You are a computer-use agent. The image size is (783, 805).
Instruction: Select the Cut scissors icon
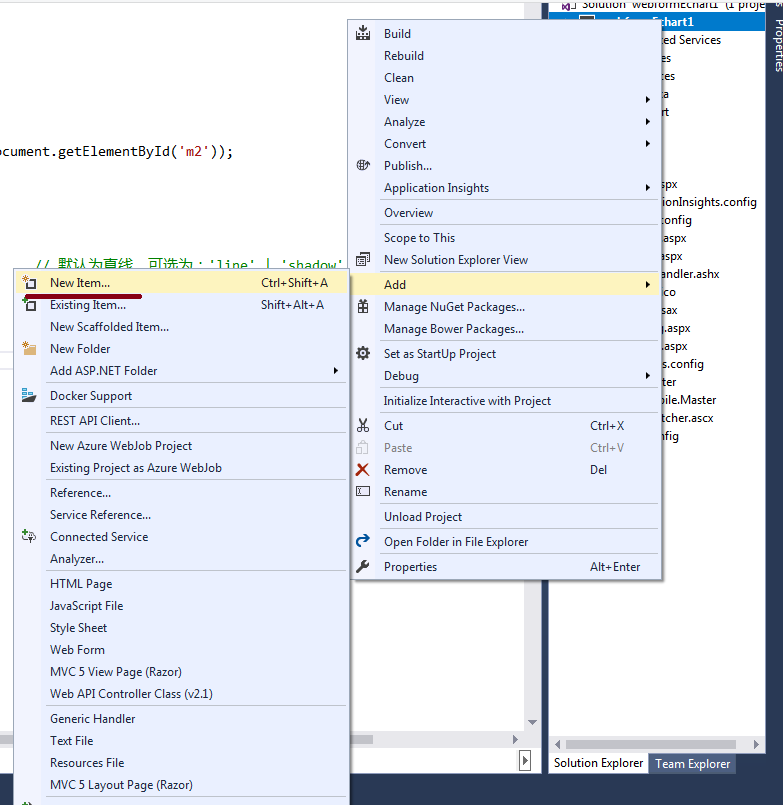point(364,425)
